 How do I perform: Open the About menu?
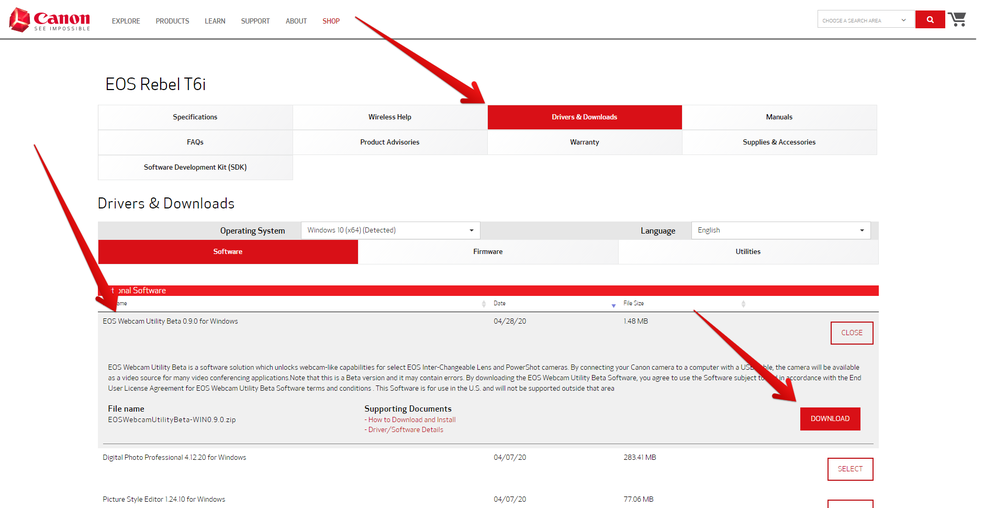(x=296, y=21)
